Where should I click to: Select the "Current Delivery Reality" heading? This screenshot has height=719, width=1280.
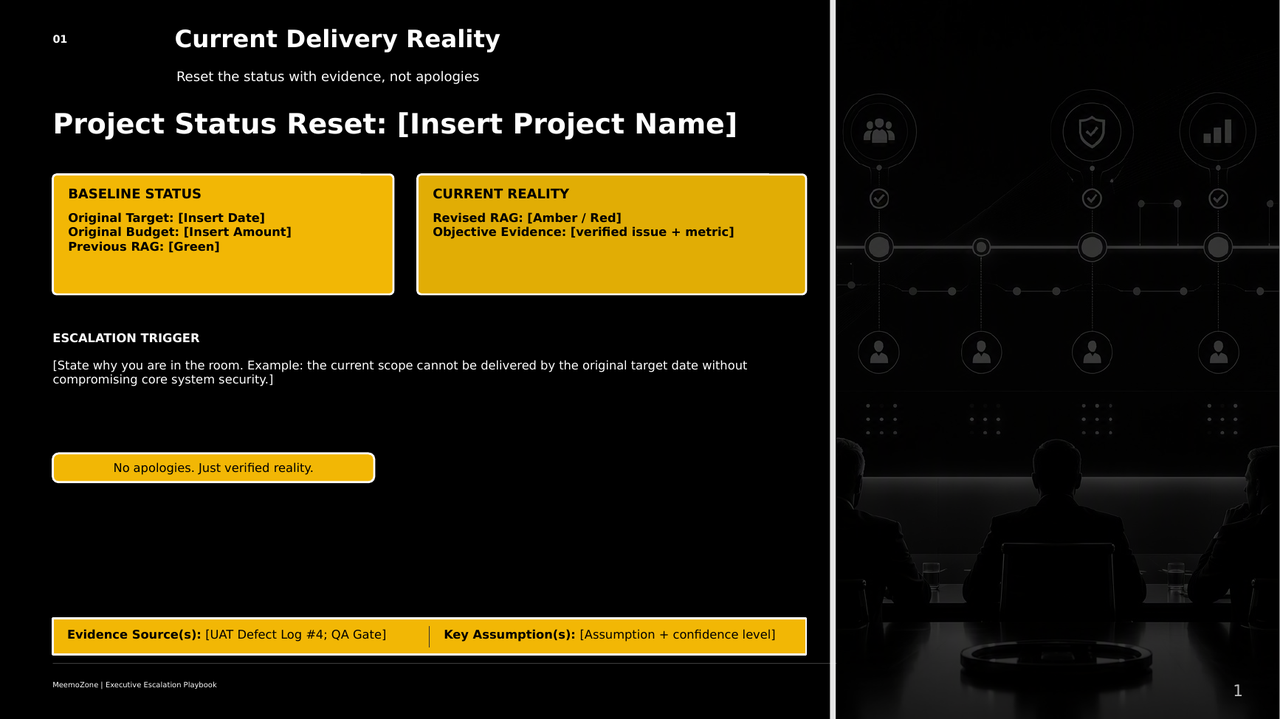pyautogui.click(x=337, y=39)
